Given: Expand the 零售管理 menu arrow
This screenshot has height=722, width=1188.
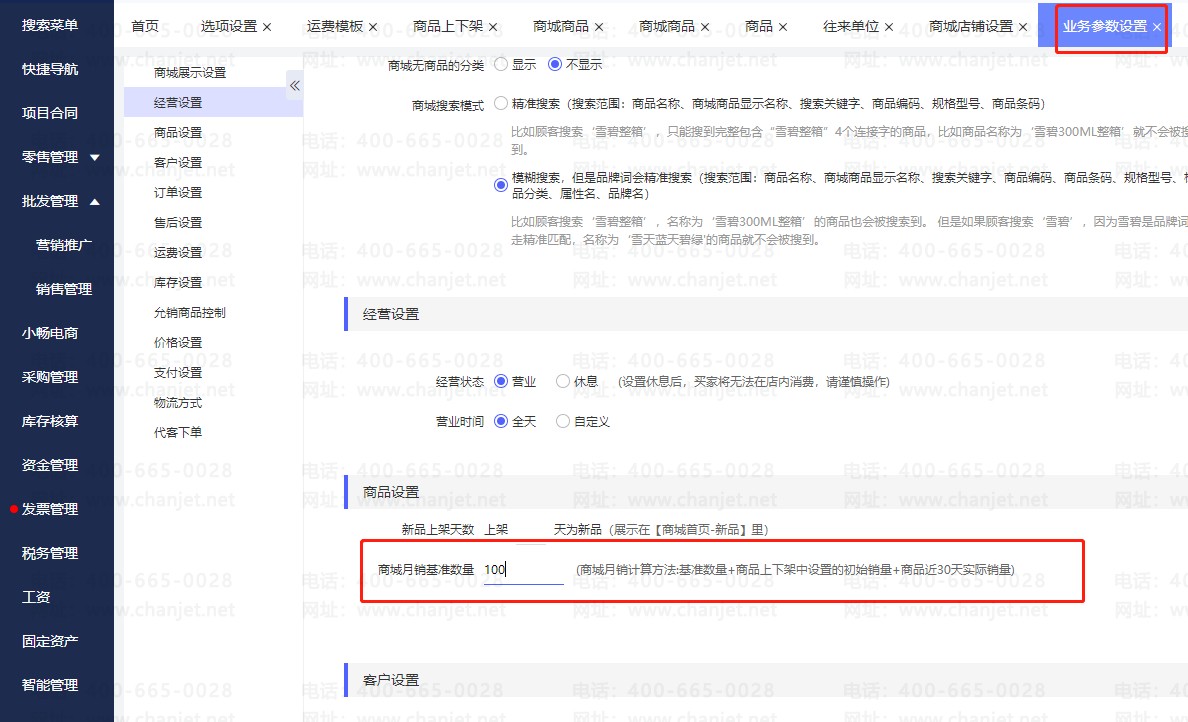Looking at the screenshot, I should [x=95, y=158].
